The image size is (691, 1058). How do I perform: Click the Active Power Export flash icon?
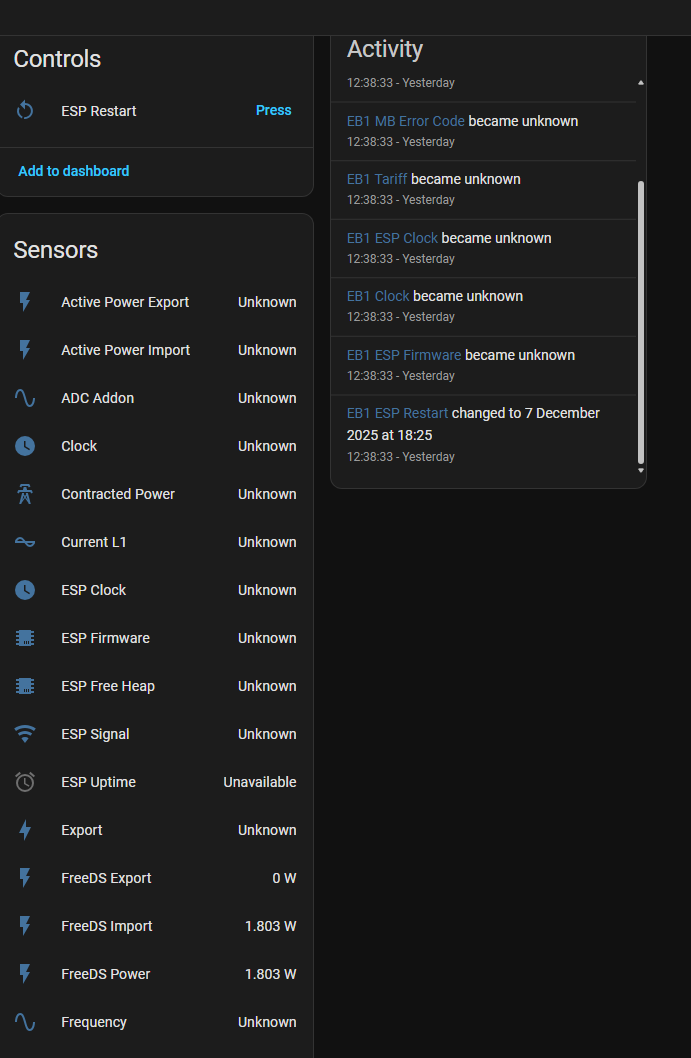tap(25, 302)
